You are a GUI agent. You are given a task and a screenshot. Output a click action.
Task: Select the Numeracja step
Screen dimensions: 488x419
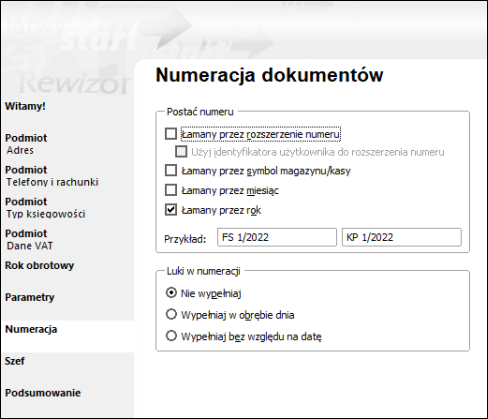(x=31, y=329)
